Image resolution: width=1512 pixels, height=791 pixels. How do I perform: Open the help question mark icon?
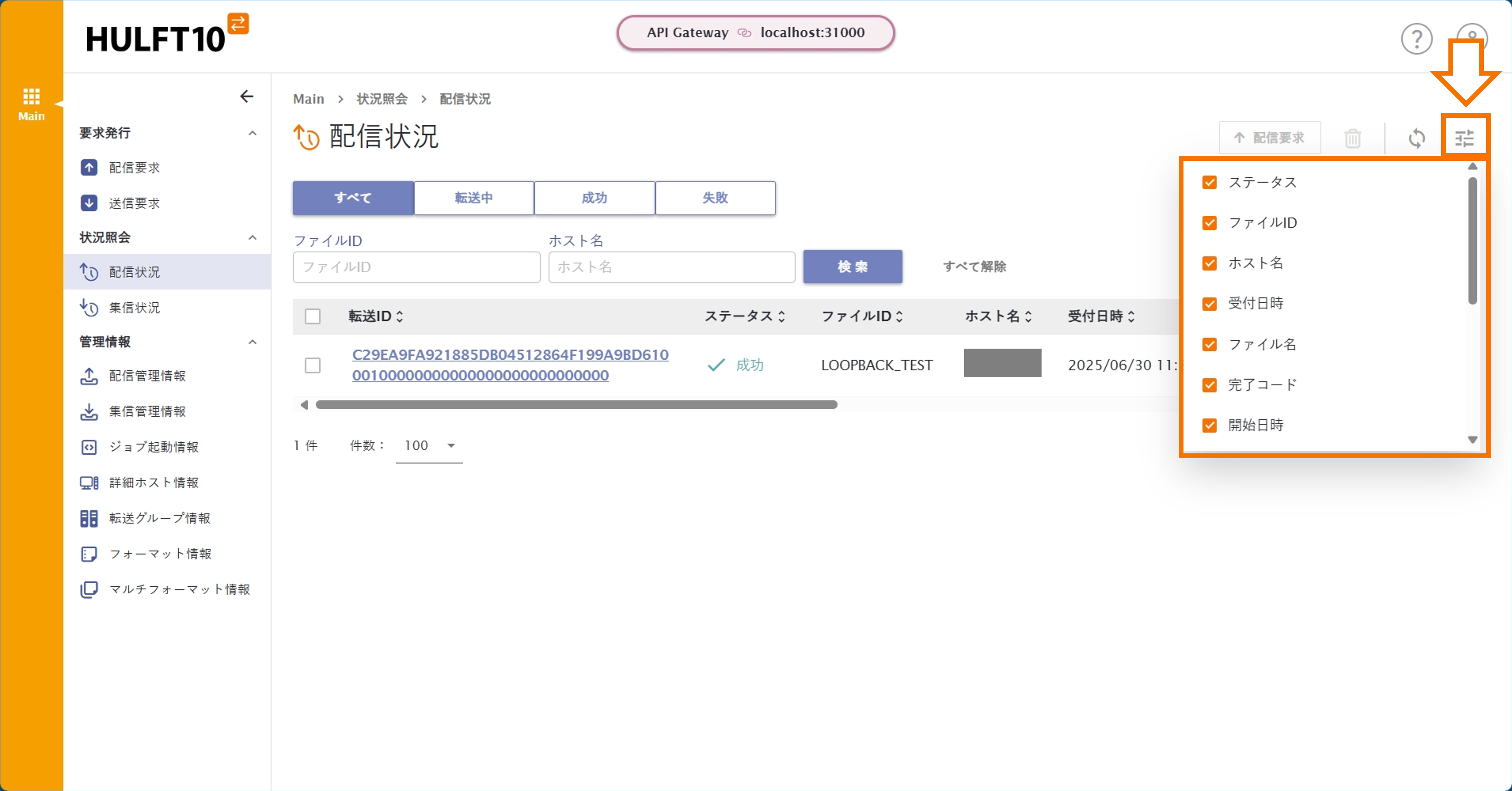click(x=1416, y=38)
